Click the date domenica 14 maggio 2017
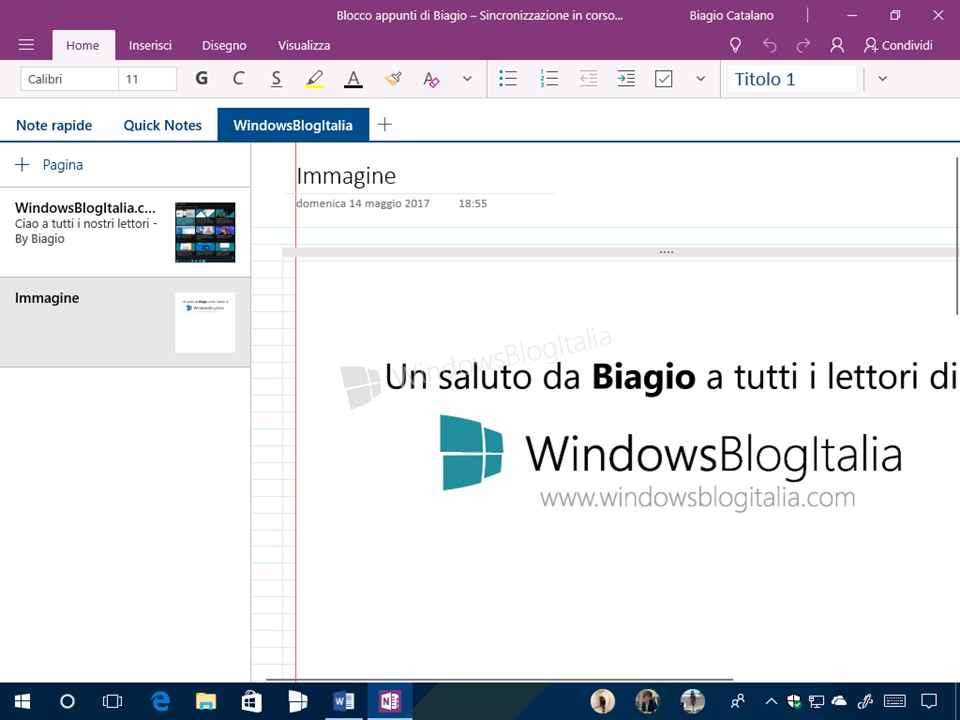Screen dimensions: 960x720 click(363, 203)
